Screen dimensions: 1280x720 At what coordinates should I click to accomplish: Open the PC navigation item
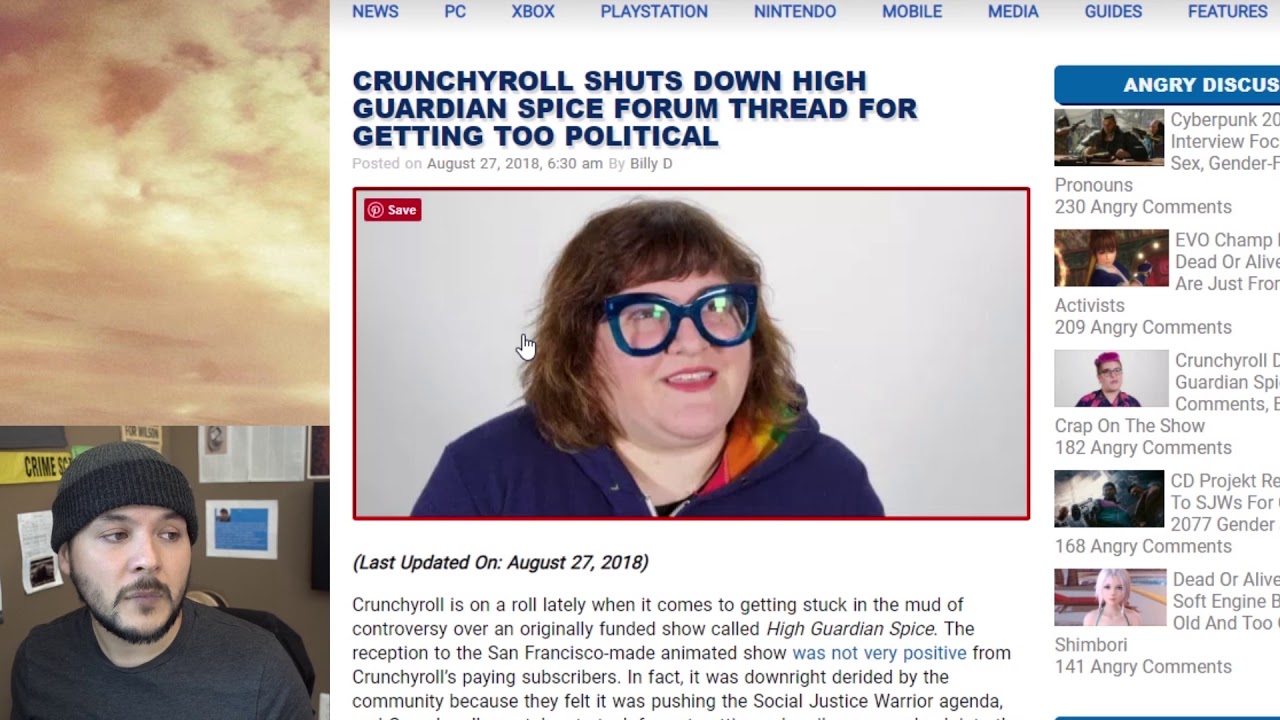[x=455, y=12]
